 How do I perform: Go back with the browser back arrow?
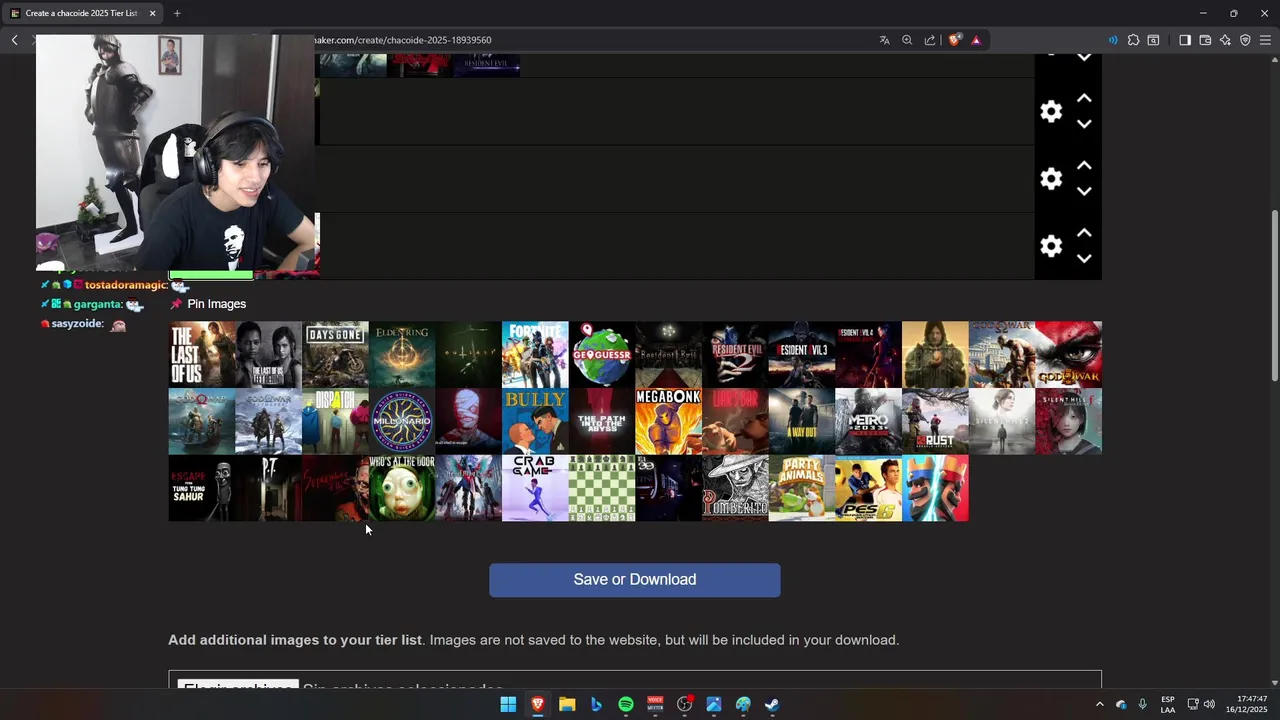click(14, 40)
